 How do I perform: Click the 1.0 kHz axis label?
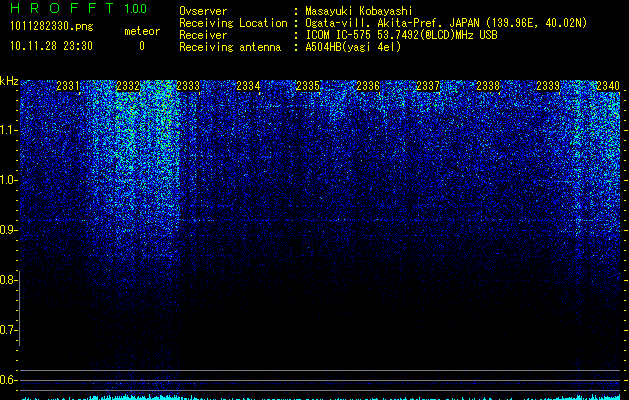coord(9,180)
